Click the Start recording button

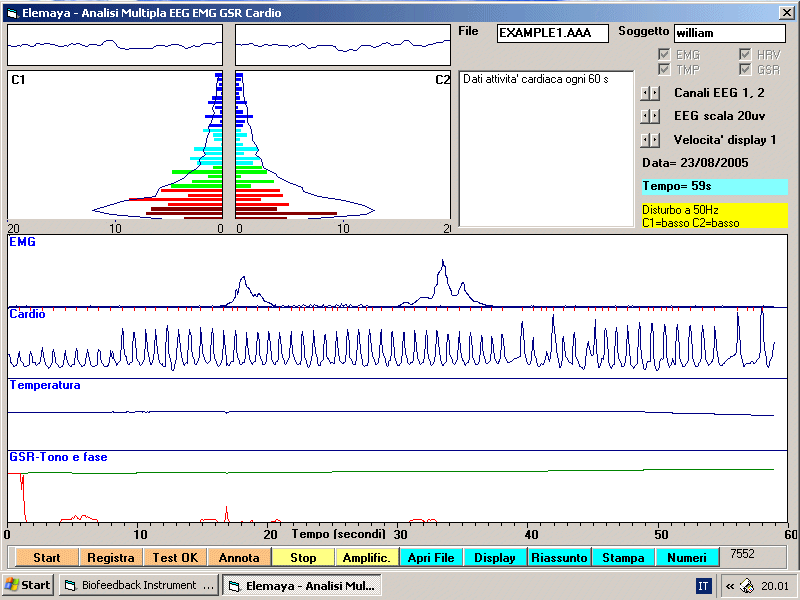46,558
